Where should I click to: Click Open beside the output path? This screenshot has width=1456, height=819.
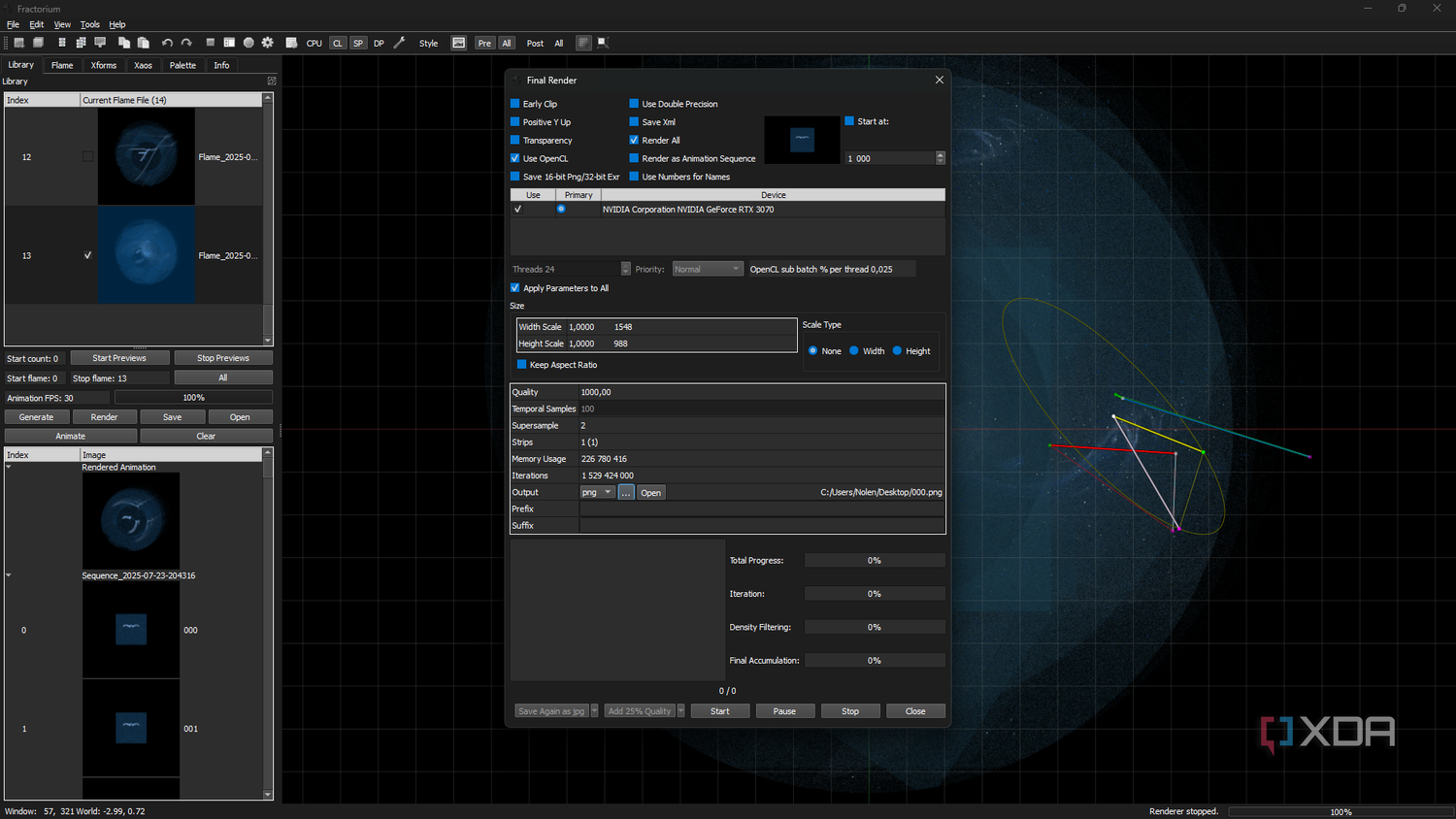click(x=650, y=492)
